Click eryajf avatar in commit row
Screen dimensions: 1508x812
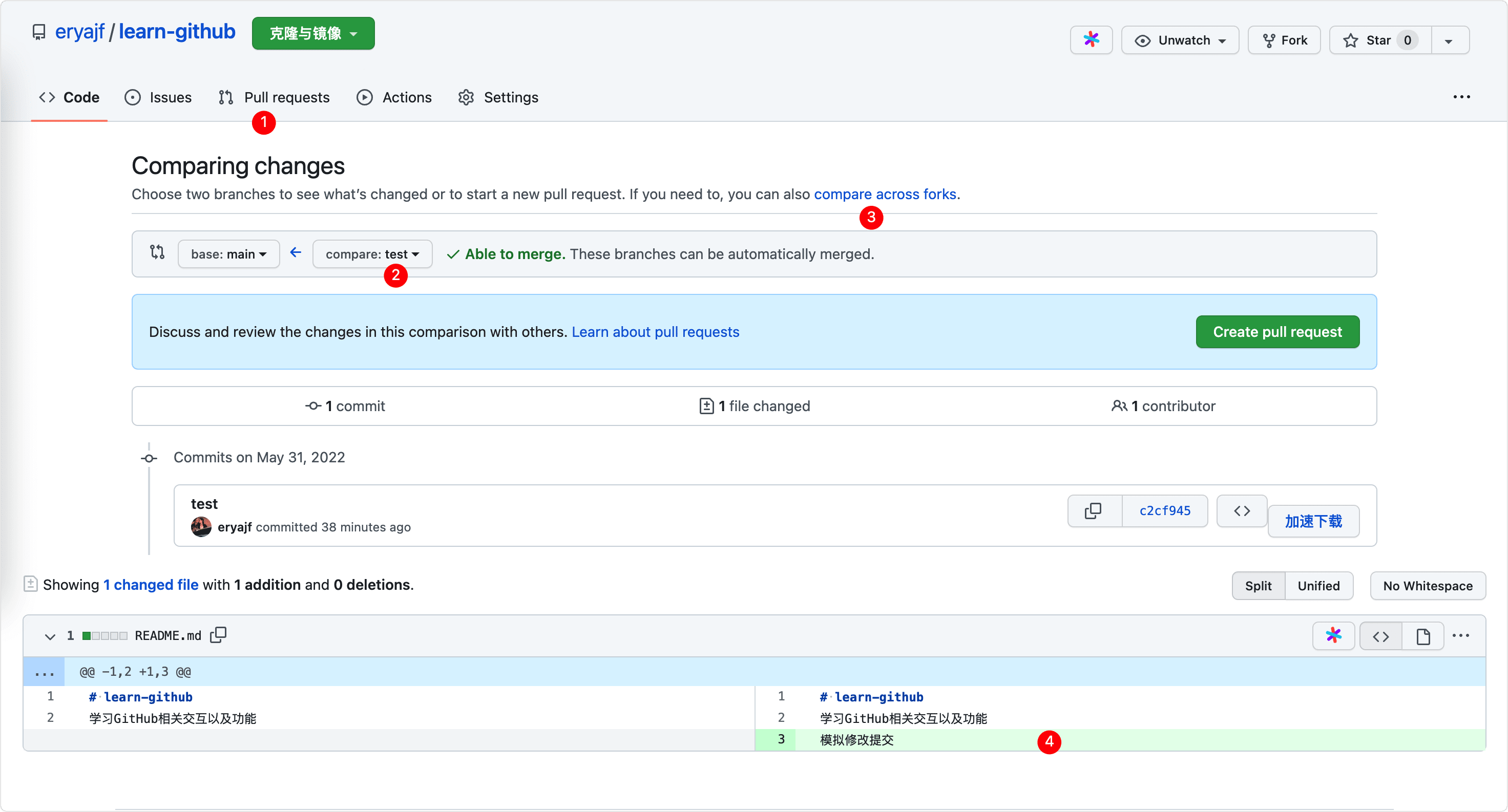tap(201, 526)
